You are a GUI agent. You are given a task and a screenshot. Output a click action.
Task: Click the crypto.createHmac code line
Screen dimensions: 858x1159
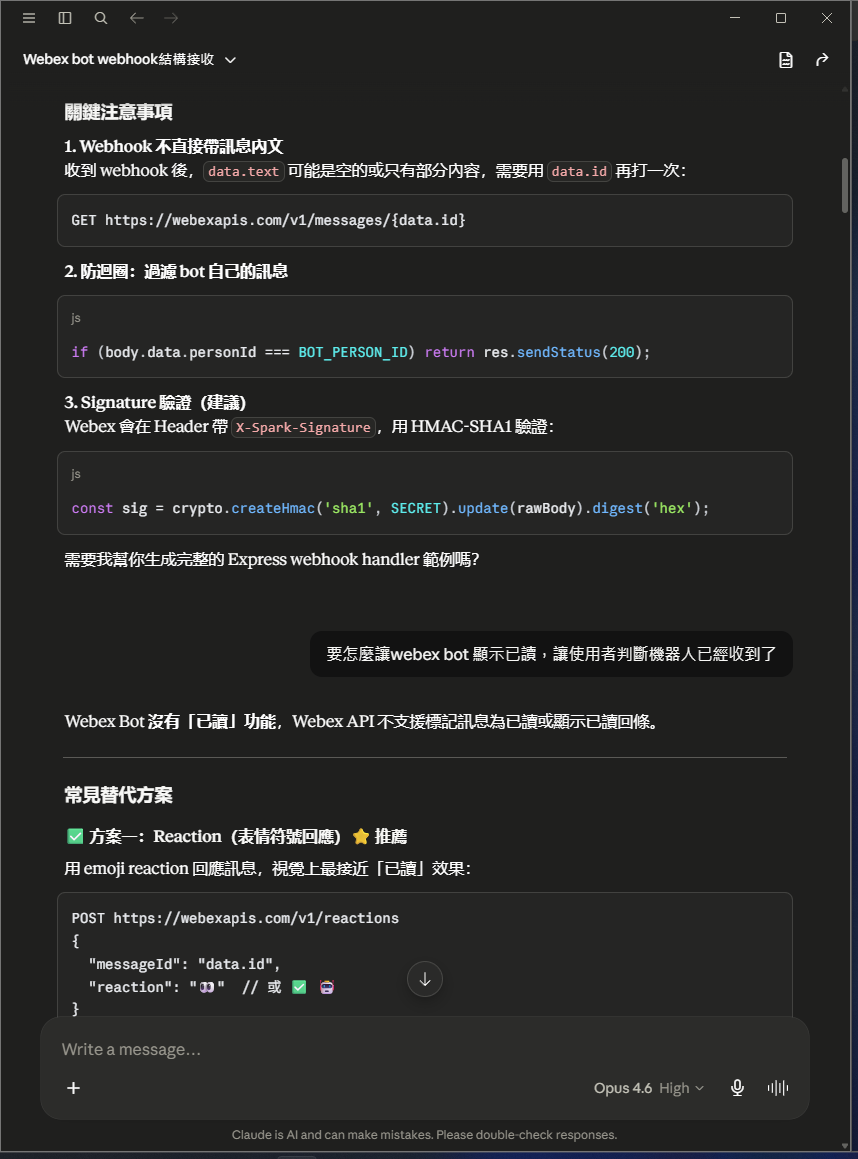coord(390,509)
